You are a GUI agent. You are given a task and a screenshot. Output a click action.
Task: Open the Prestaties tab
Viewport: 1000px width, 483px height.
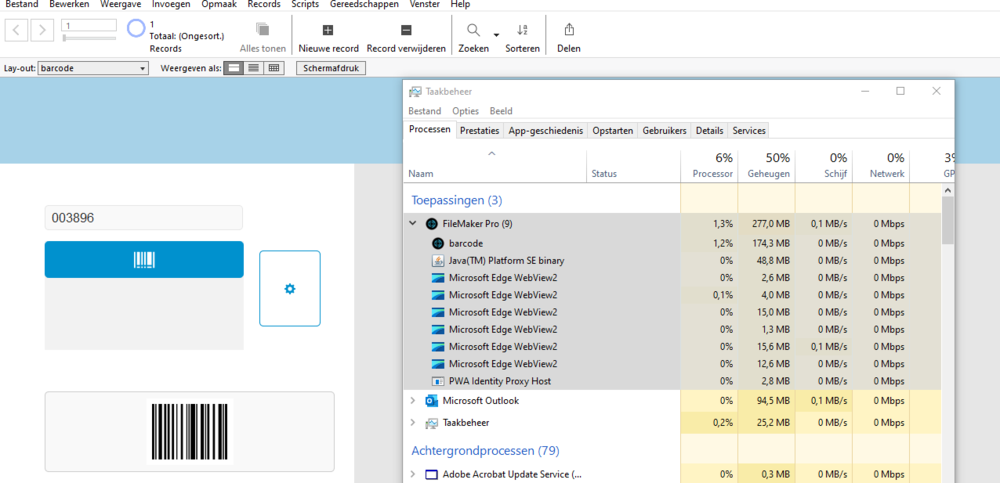click(x=479, y=130)
